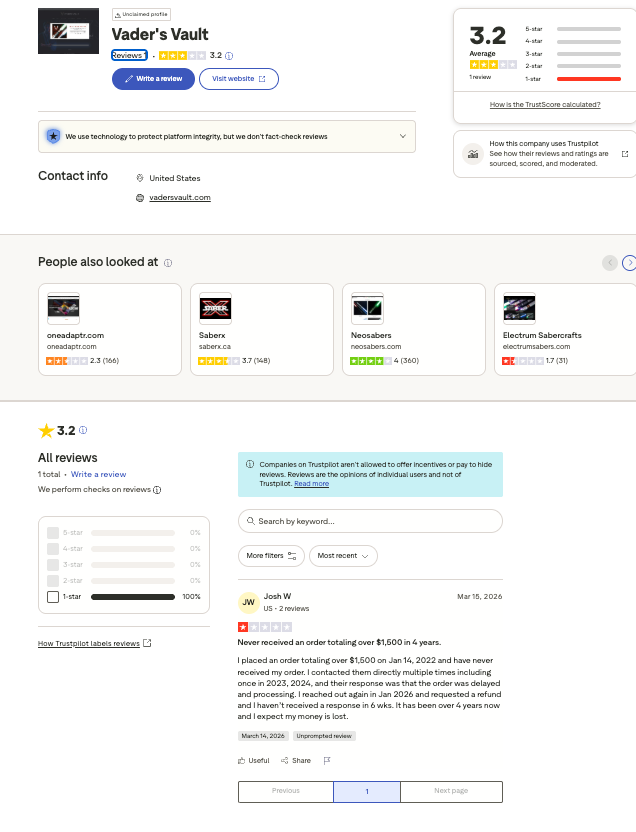636x832 pixels.
Task: Click the location icon beside United States
Action: (140, 178)
